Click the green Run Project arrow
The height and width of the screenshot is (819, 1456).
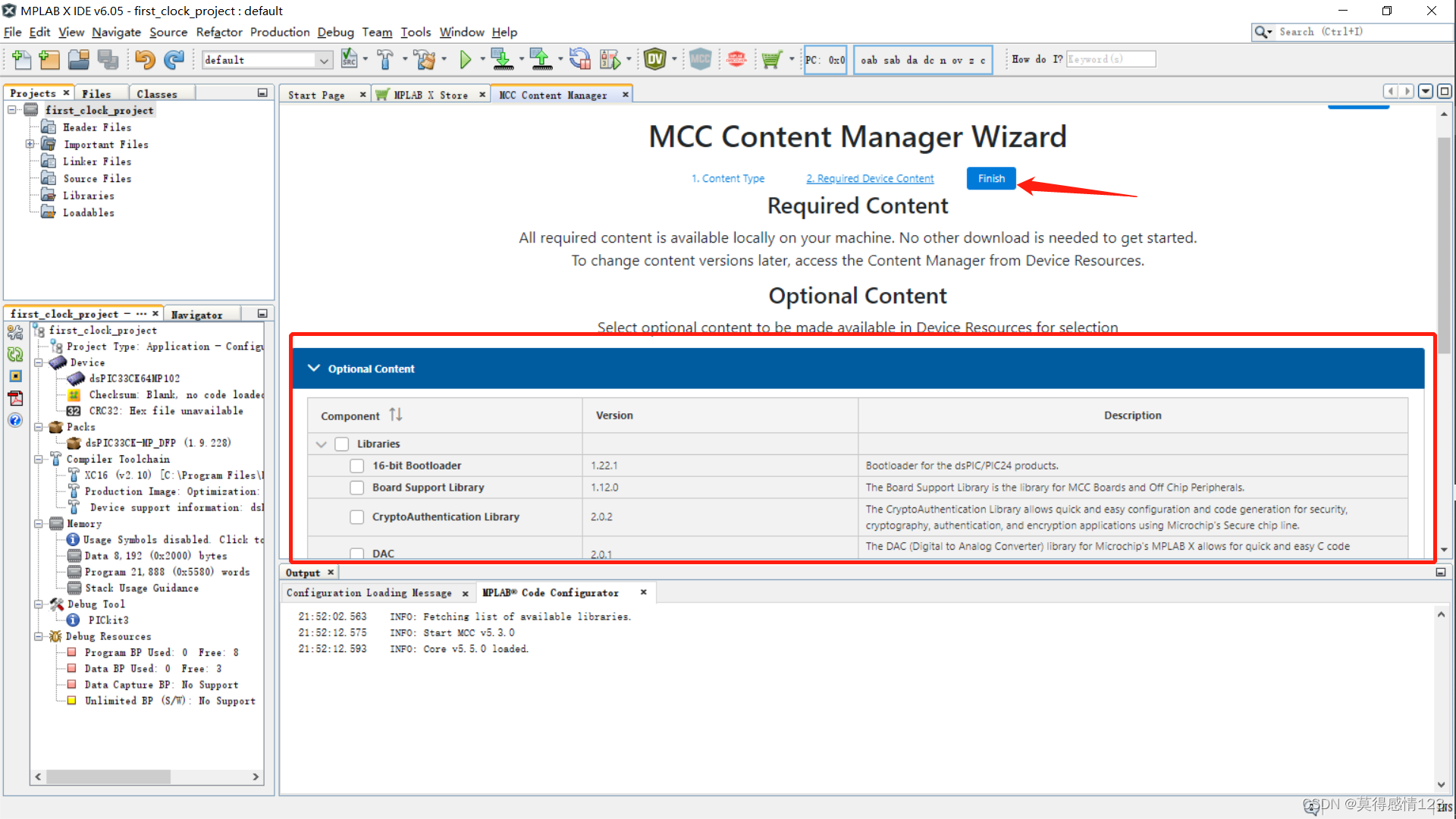pos(465,59)
